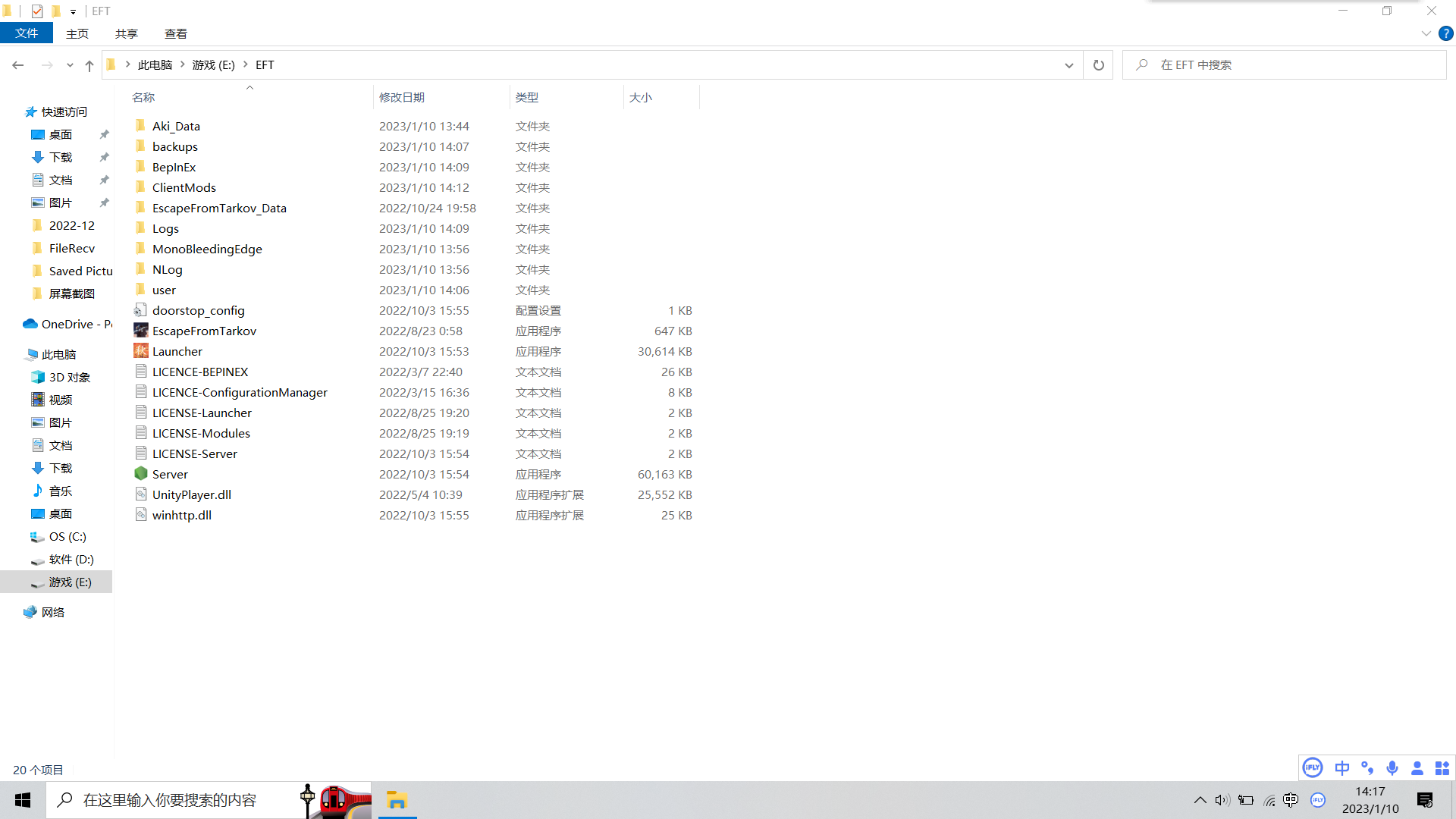Viewport: 1456px width, 819px height.
Task: Click the refresh button in address bar
Action: point(1098,65)
